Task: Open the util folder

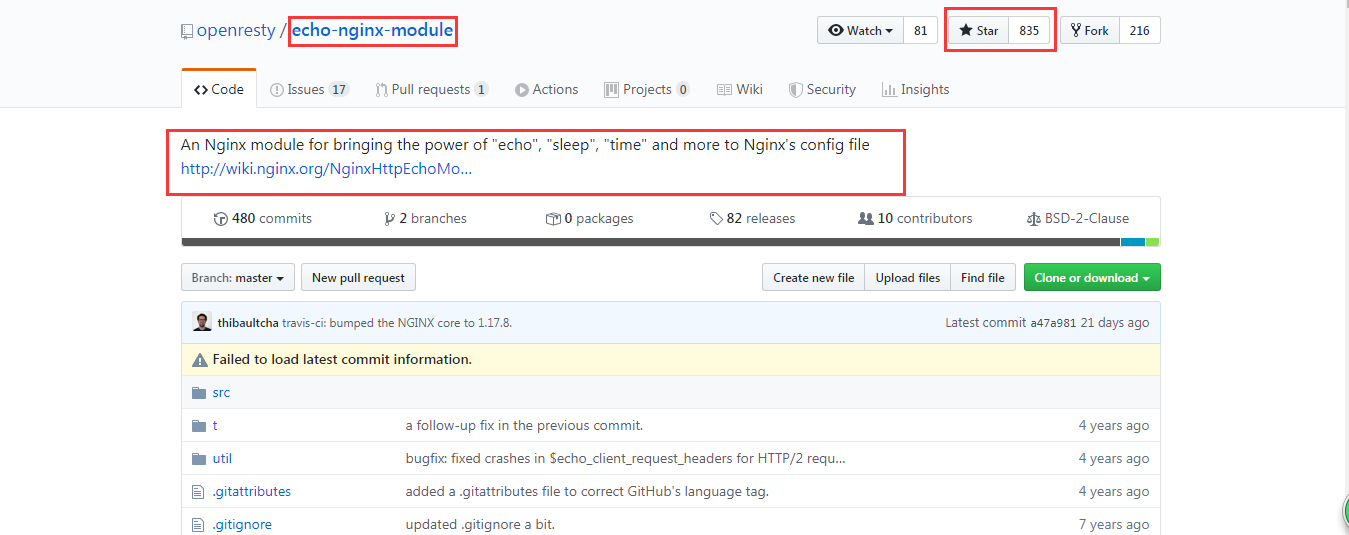Action: (222, 458)
